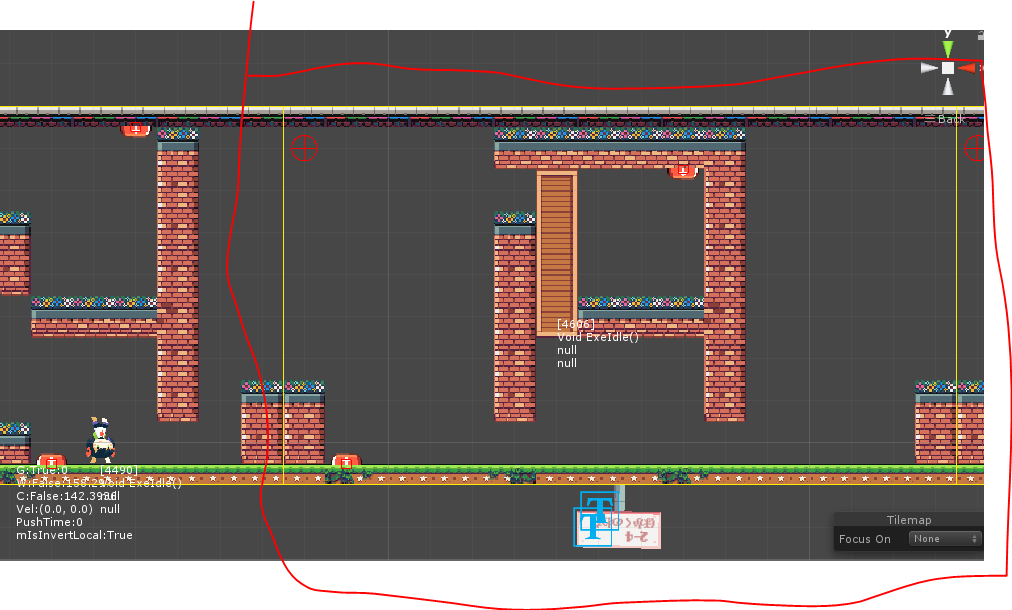This screenshot has height=610, width=1012.
Task: Select the player character sprite
Action: click(x=100, y=440)
